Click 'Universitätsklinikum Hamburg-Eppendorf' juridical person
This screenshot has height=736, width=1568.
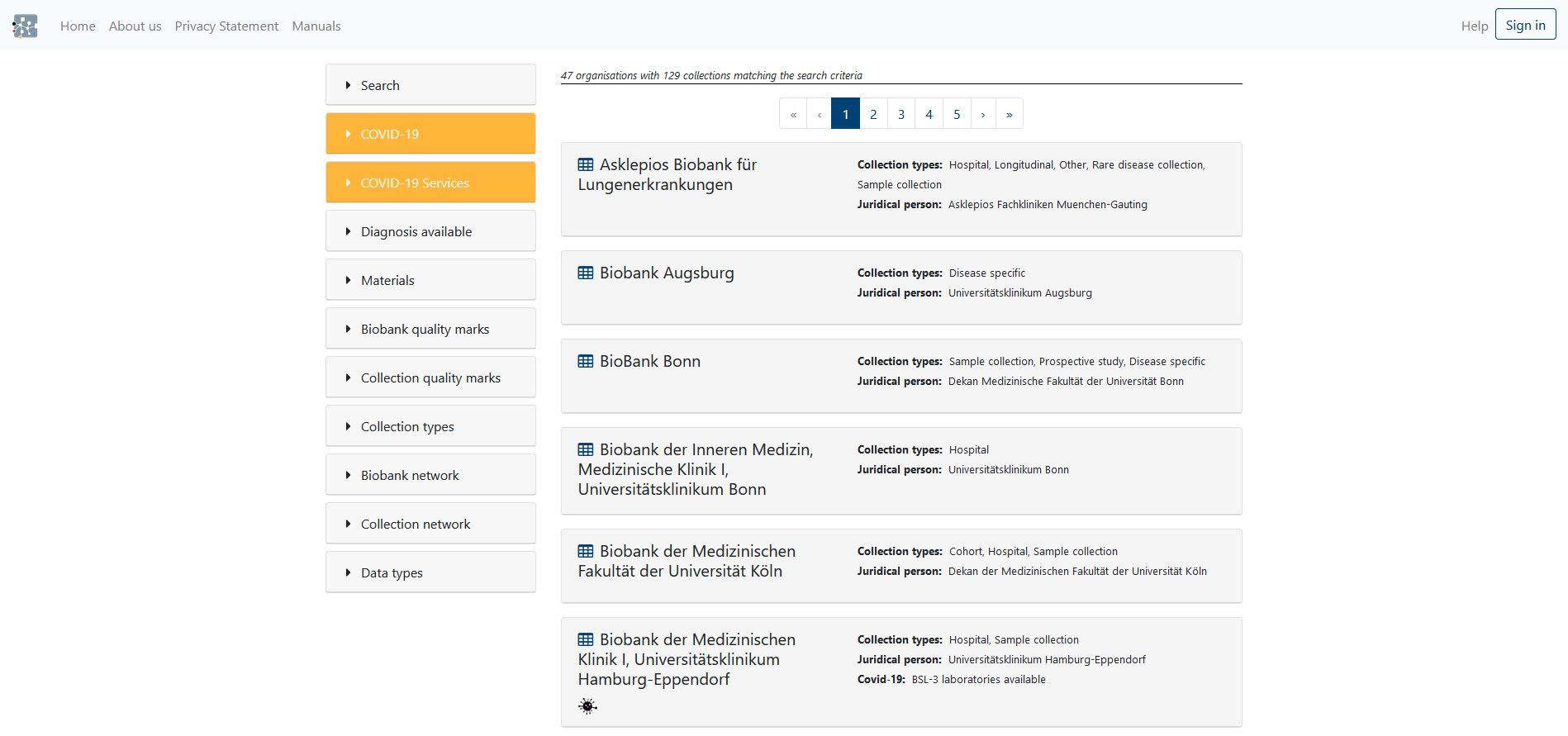pyautogui.click(x=1047, y=659)
